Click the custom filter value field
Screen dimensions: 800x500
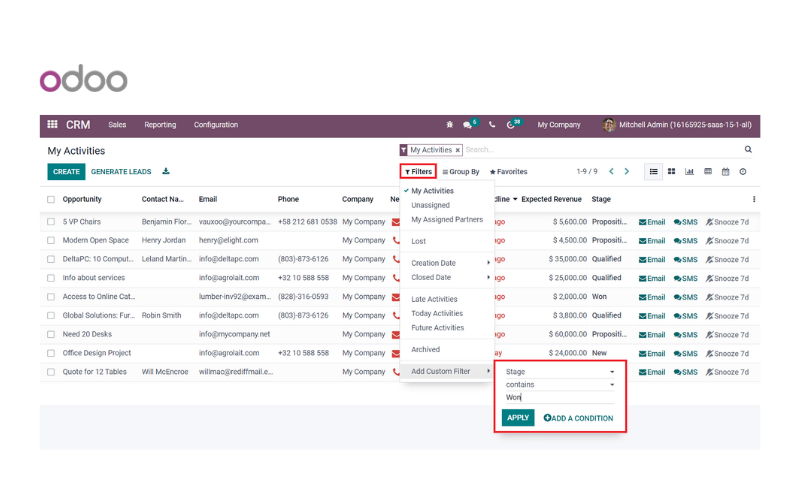tap(560, 397)
